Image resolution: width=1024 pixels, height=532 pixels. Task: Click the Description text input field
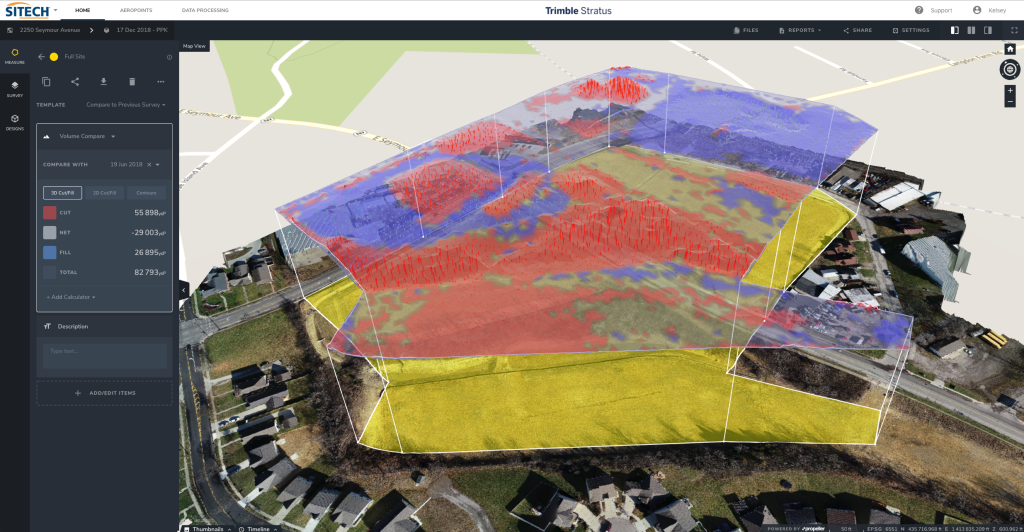[105, 352]
